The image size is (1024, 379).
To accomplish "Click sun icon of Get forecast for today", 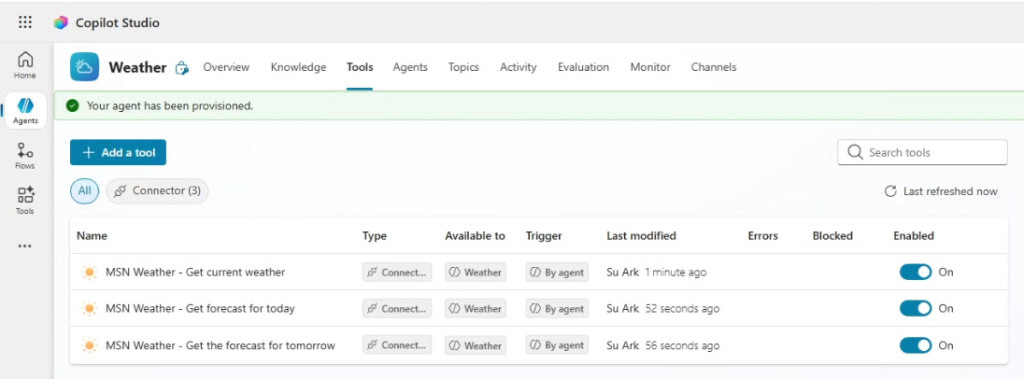I will pos(89,308).
